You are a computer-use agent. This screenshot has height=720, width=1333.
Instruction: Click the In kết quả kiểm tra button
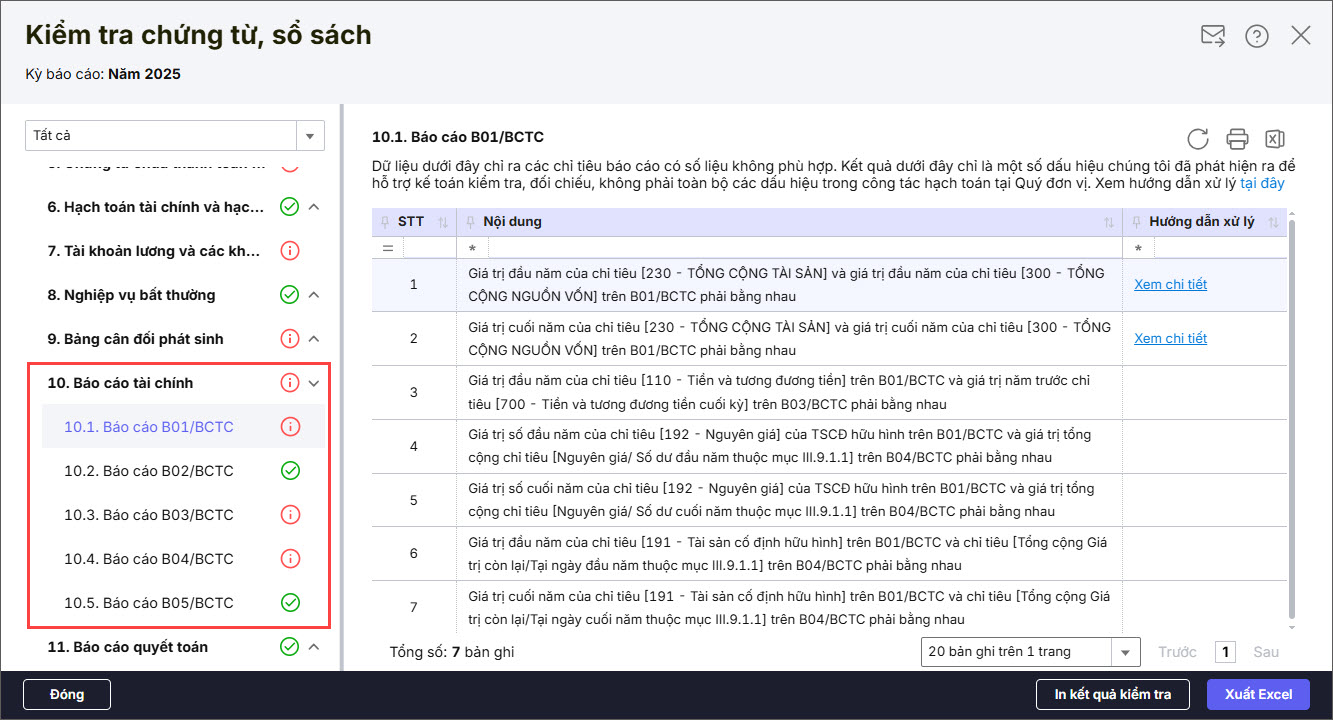1112,694
